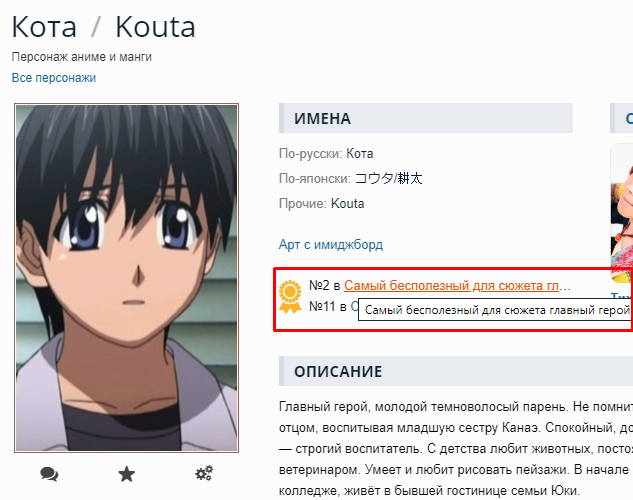Go to the "Все персонажи" link
The height and width of the screenshot is (500, 633).
tap(54, 77)
